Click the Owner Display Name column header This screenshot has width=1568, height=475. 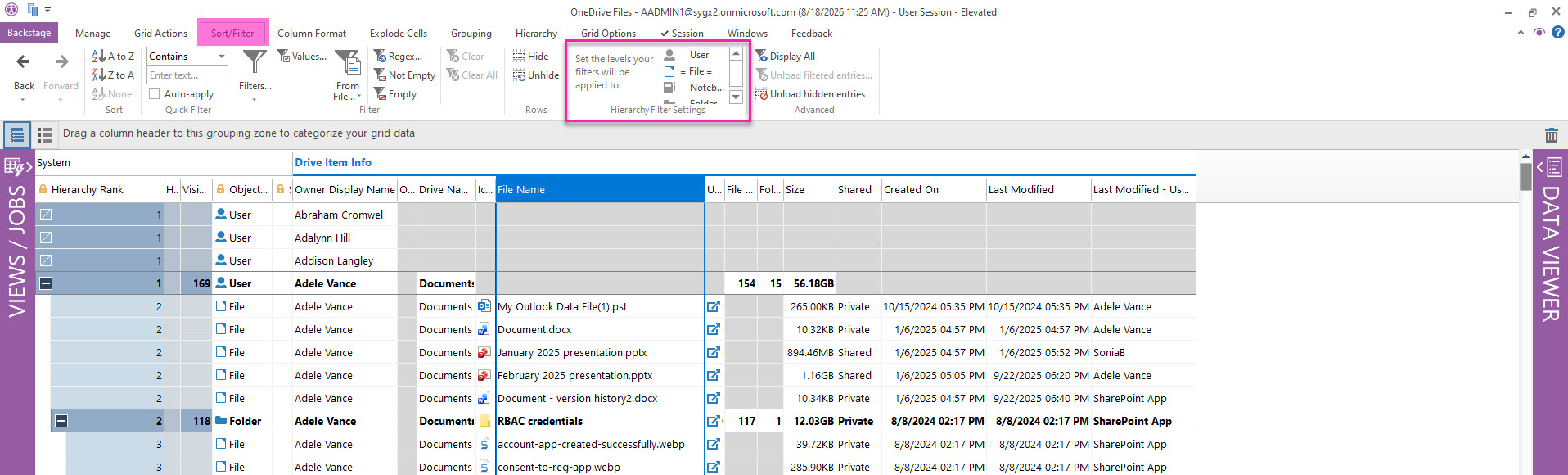[345, 189]
